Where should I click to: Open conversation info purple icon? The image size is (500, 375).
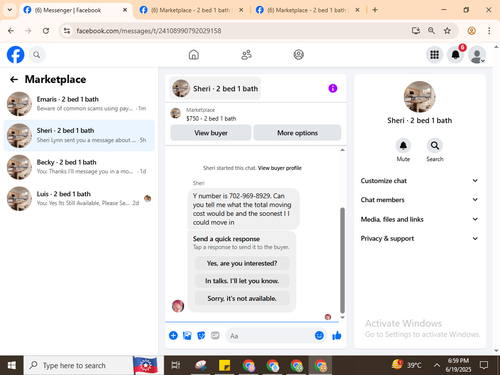333,88
